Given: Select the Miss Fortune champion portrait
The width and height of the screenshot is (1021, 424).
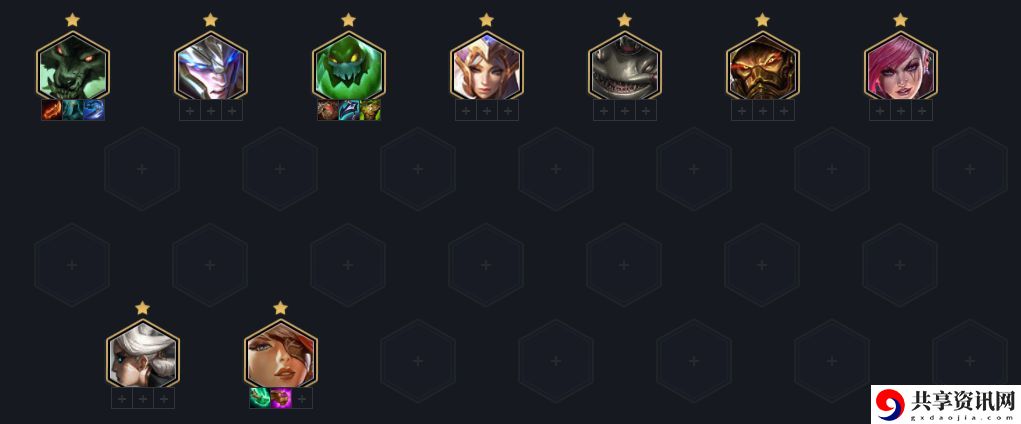Looking at the screenshot, I should pos(281,355).
